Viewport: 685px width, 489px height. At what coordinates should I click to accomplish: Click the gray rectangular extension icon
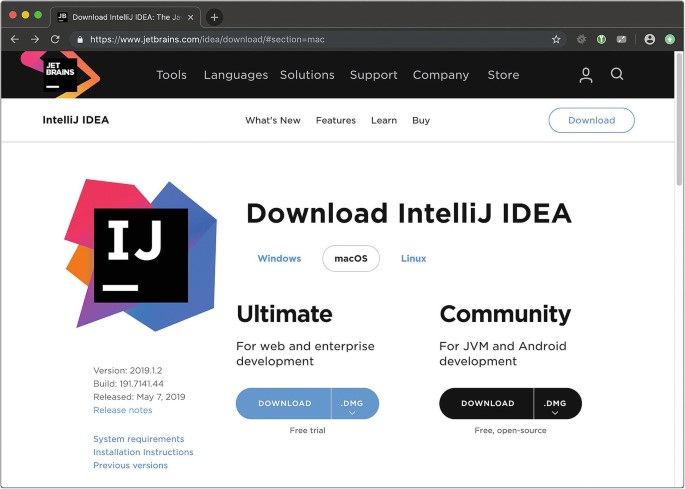pos(621,39)
